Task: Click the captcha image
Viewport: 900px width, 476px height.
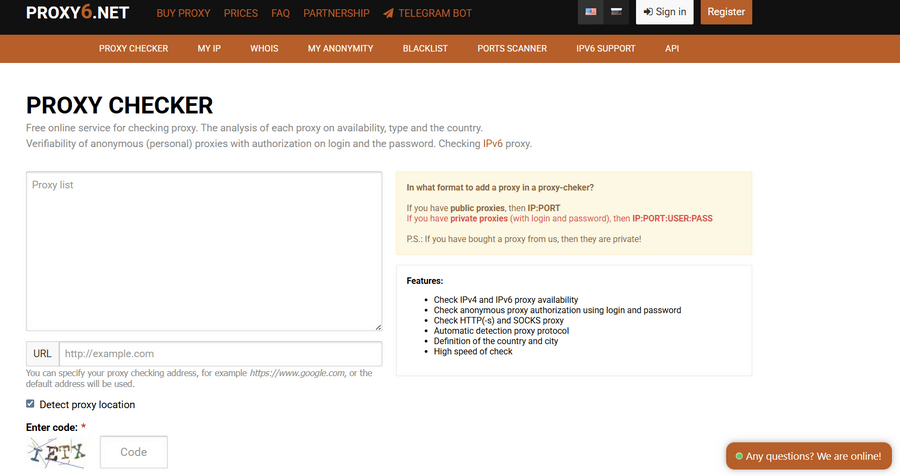Action: tap(56, 453)
